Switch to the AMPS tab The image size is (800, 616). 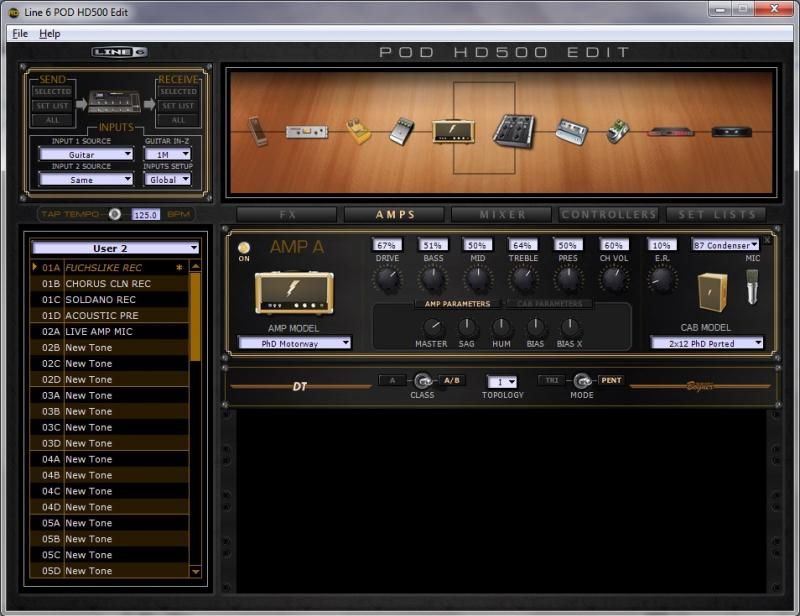pyautogui.click(x=395, y=215)
